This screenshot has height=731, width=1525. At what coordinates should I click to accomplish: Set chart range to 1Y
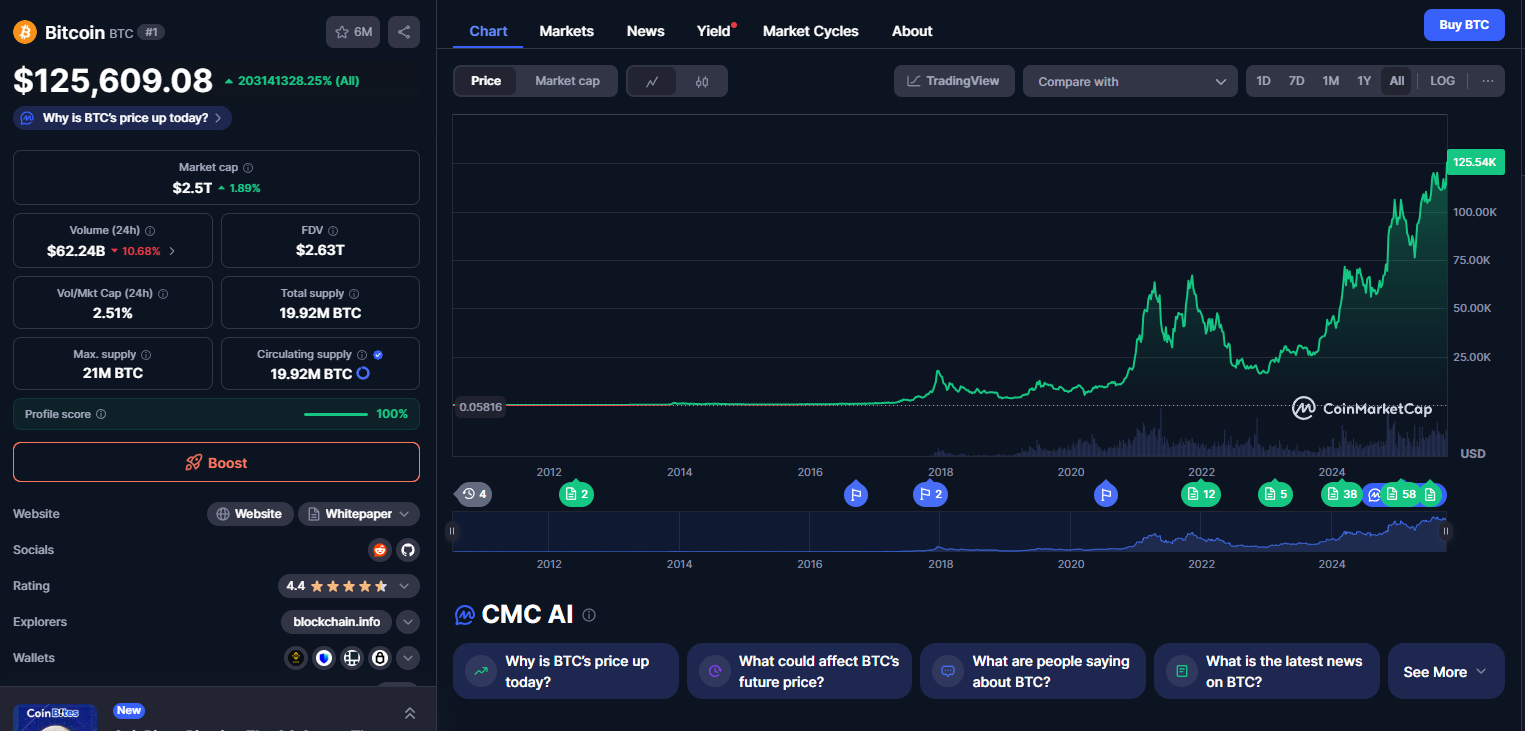tap(1364, 81)
